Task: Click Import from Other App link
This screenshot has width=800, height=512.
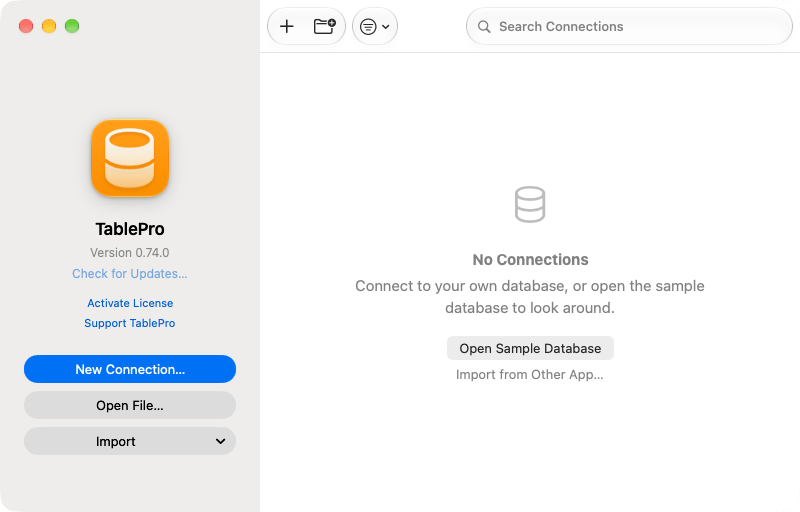Action: (530, 375)
